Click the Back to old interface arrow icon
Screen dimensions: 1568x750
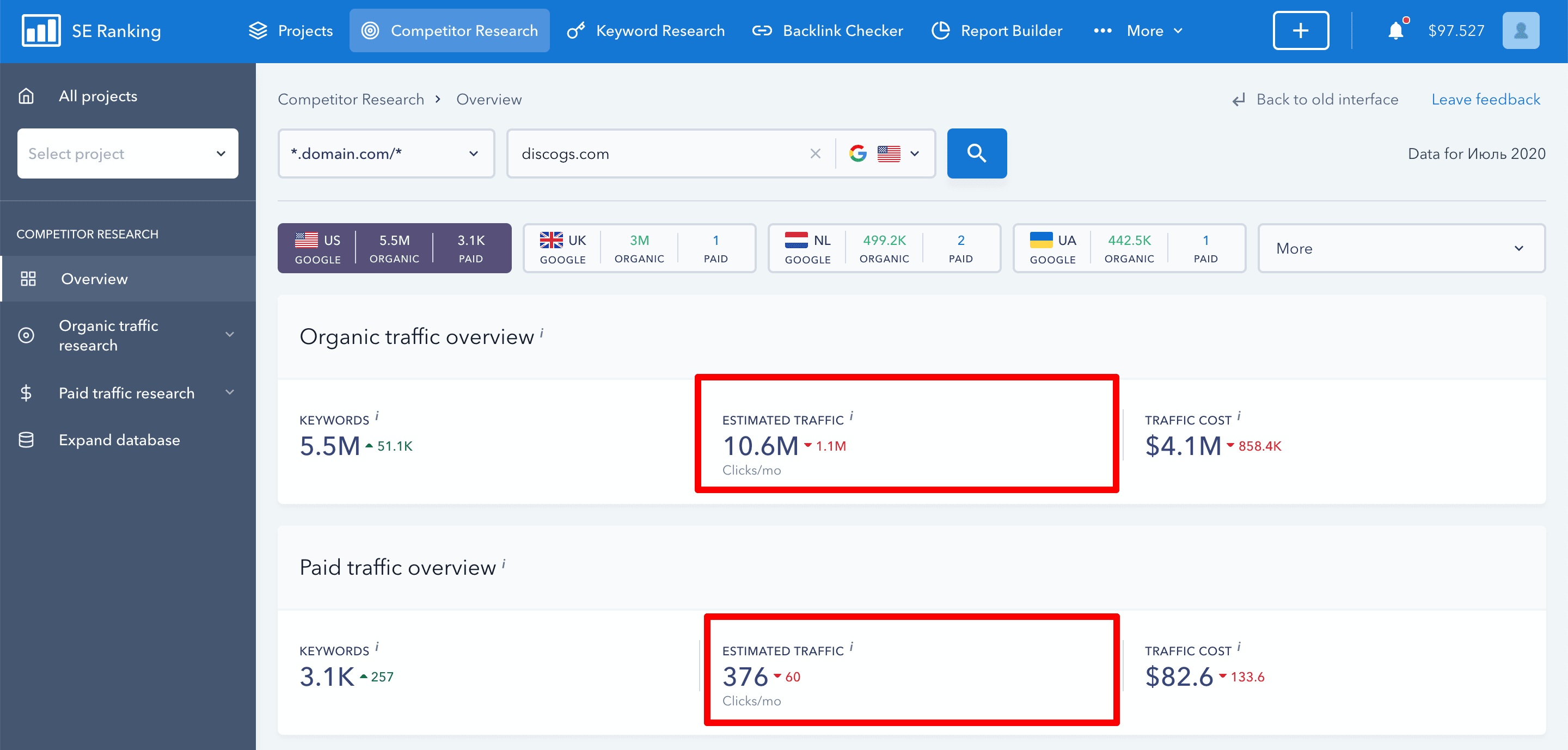(1239, 100)
